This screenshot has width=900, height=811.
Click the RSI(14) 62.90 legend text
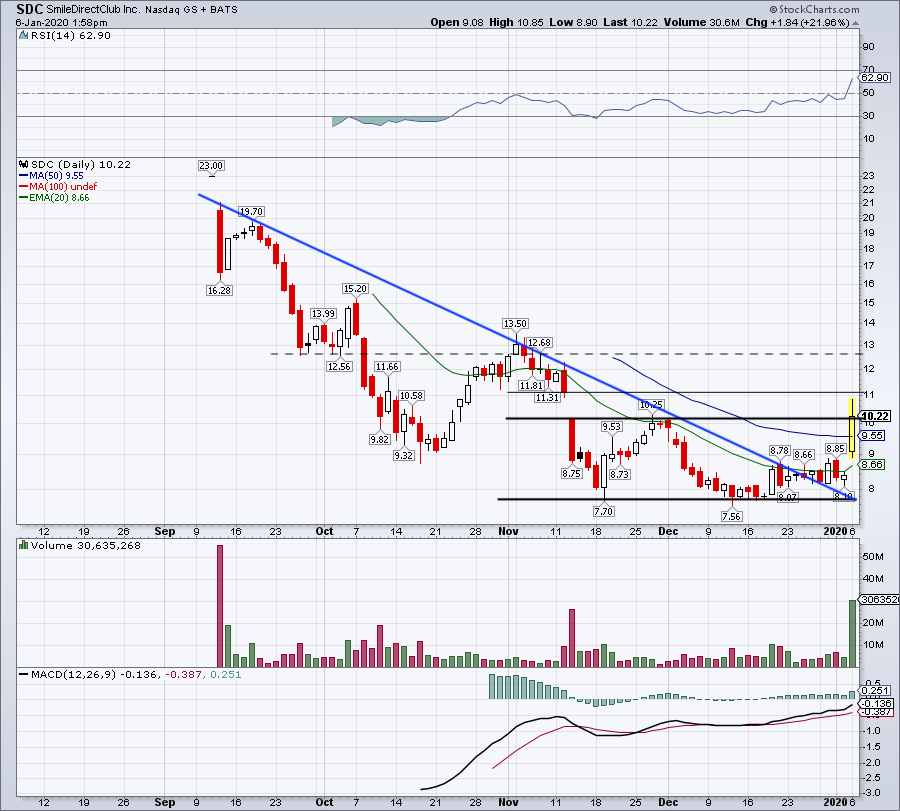coord(71,36)
